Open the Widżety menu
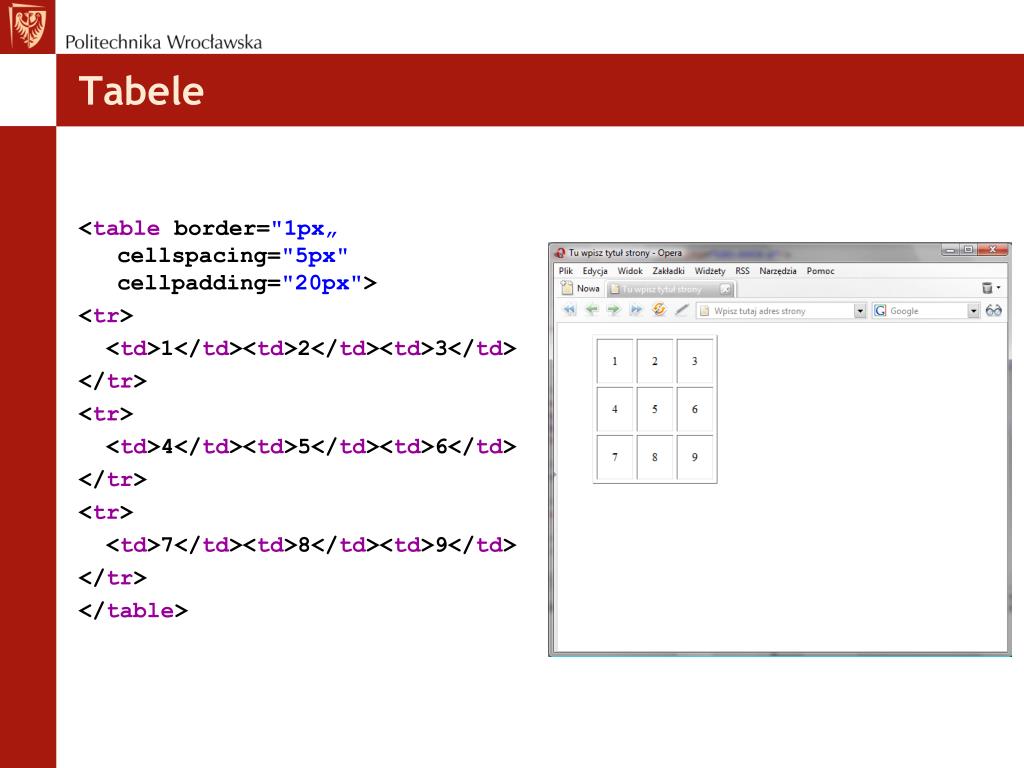The image size is (1024, 768). coord(710,270)
